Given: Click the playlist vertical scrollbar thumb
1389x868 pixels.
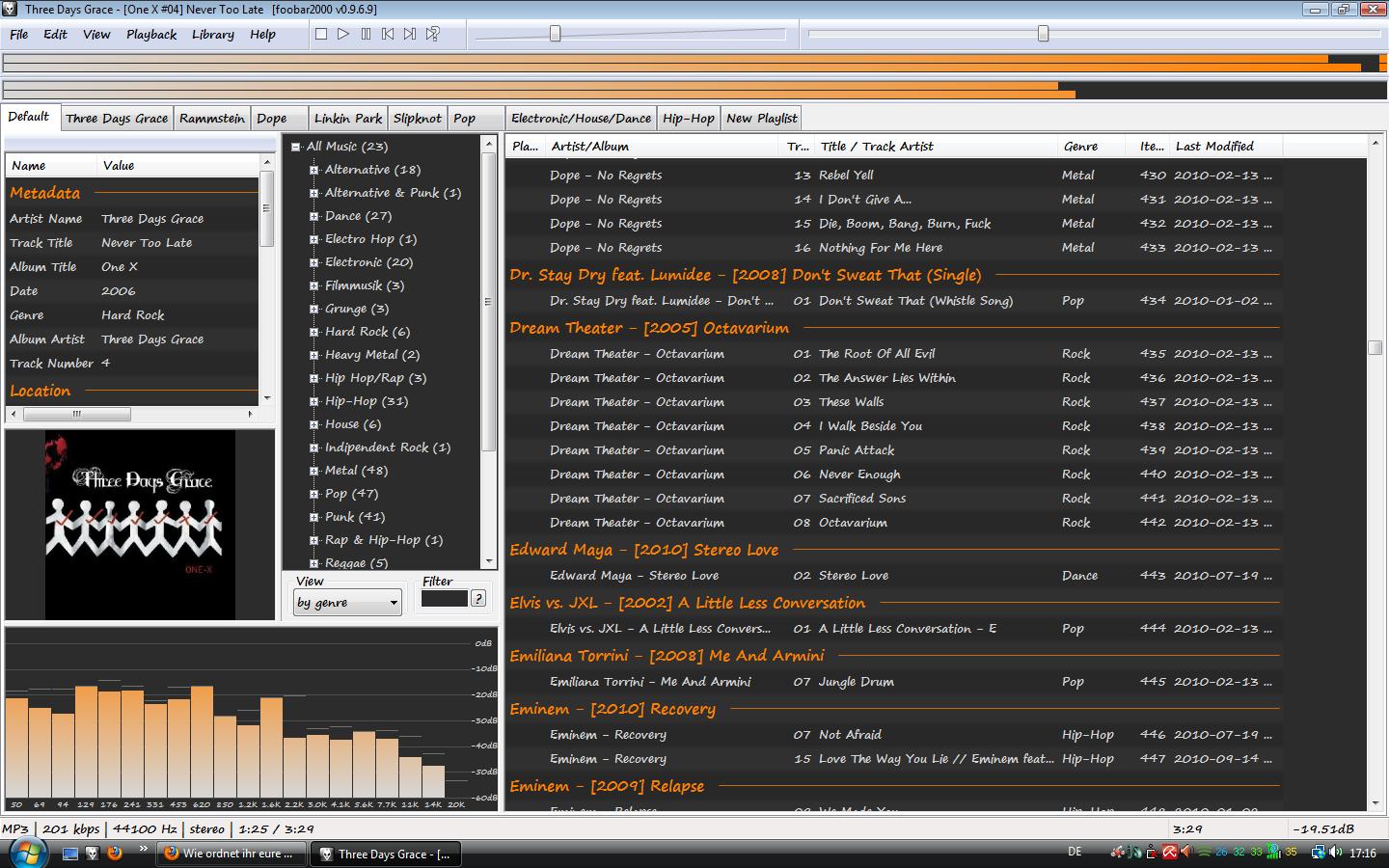Looking at the screenshot, I should (1375, 347).
